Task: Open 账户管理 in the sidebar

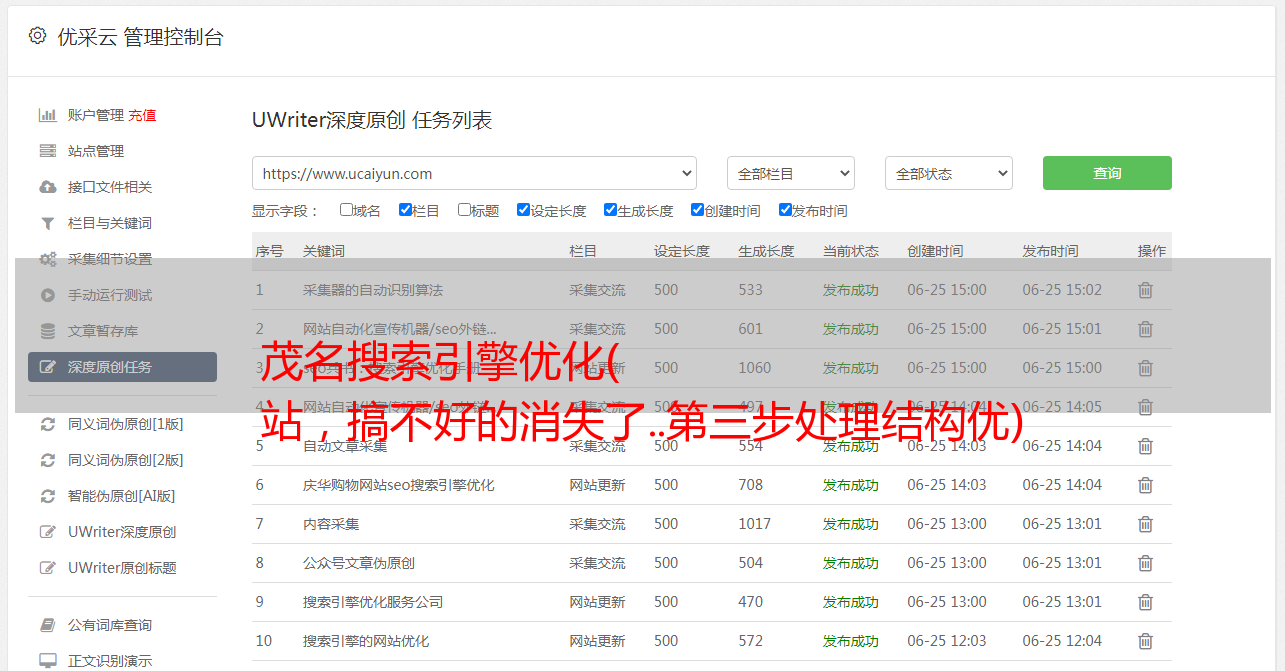Action: point(96,115)
